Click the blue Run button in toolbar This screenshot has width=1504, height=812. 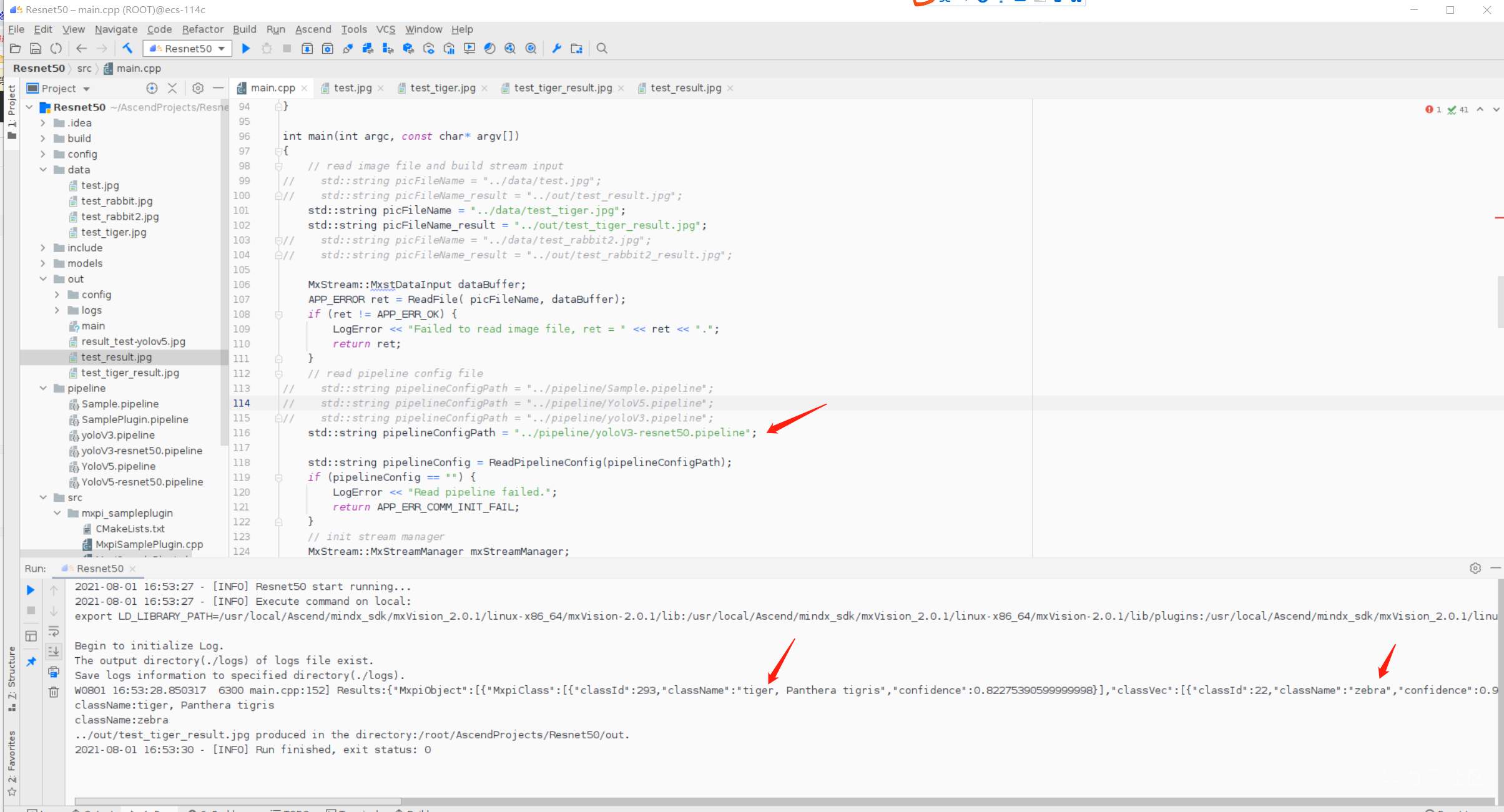click(x=245, y=49)
